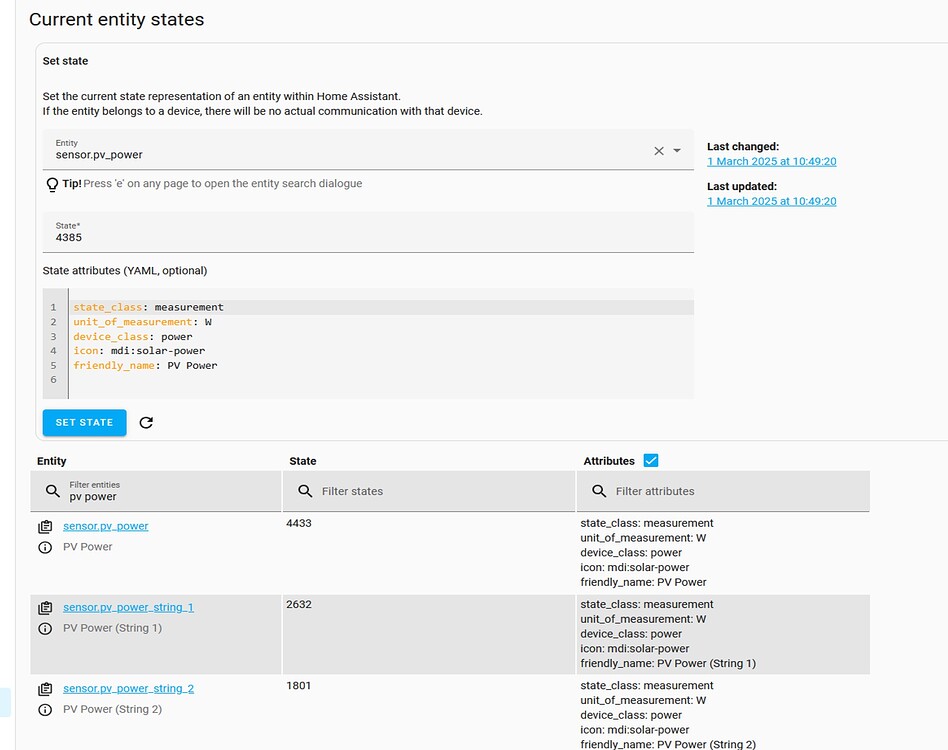Open info for PV Power (String 2)
This screenshot has width=948, height=750.
click(44, 709)
